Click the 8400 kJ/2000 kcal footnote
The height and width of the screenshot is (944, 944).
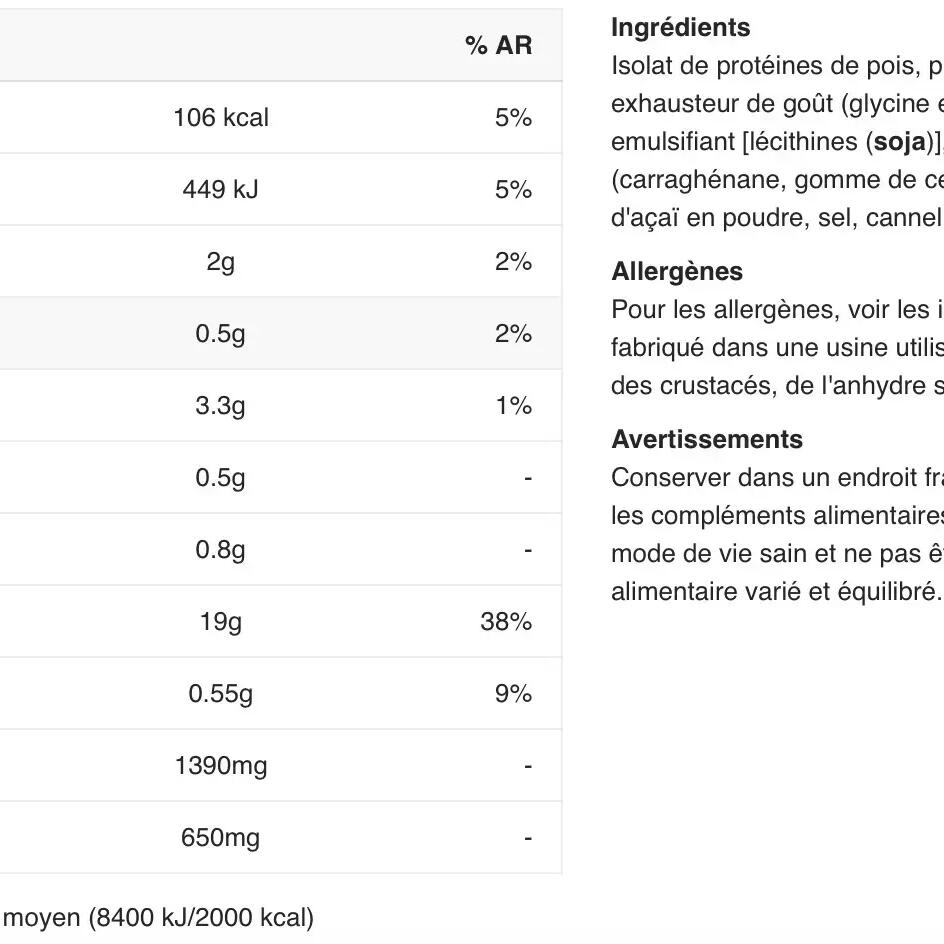point(200,918)
